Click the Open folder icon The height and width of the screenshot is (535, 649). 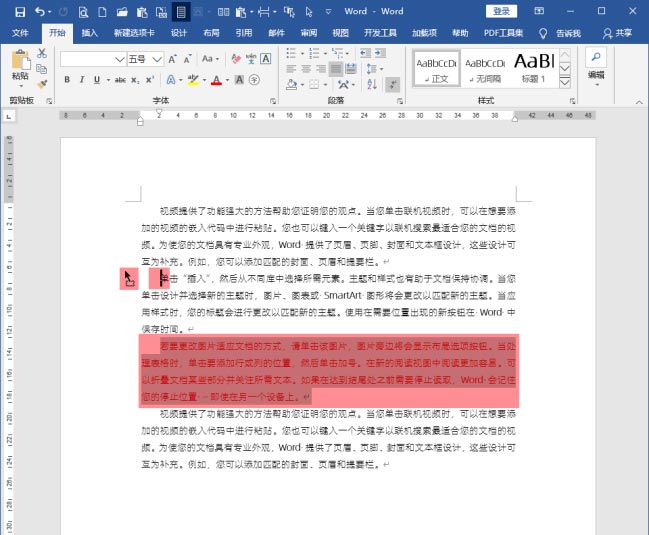click(122, 12)
